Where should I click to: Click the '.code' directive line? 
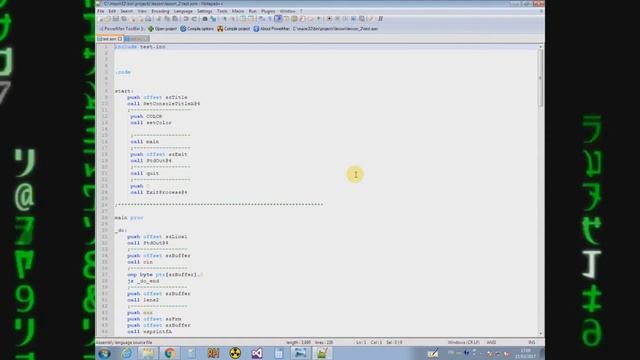[x=123, y=72]
